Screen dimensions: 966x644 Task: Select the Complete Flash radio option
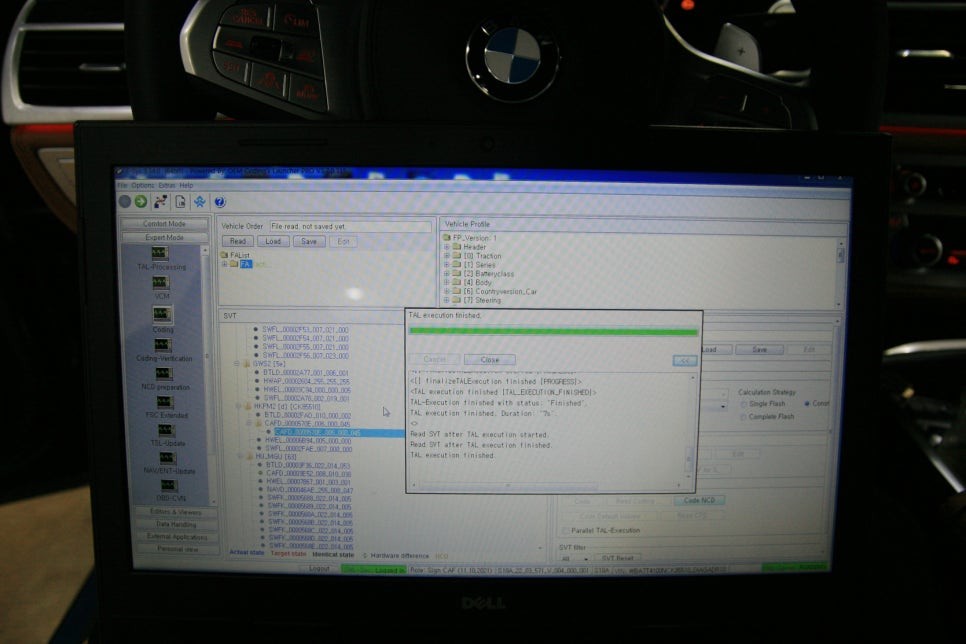coord(743,416)
